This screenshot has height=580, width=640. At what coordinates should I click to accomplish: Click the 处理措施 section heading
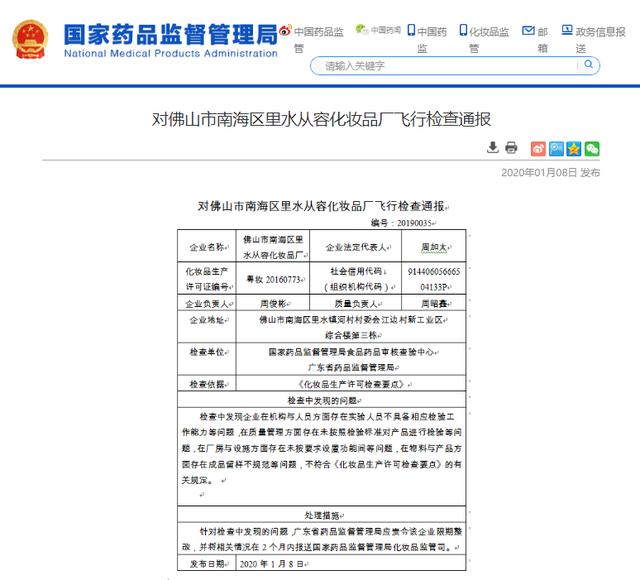point(322,515)
